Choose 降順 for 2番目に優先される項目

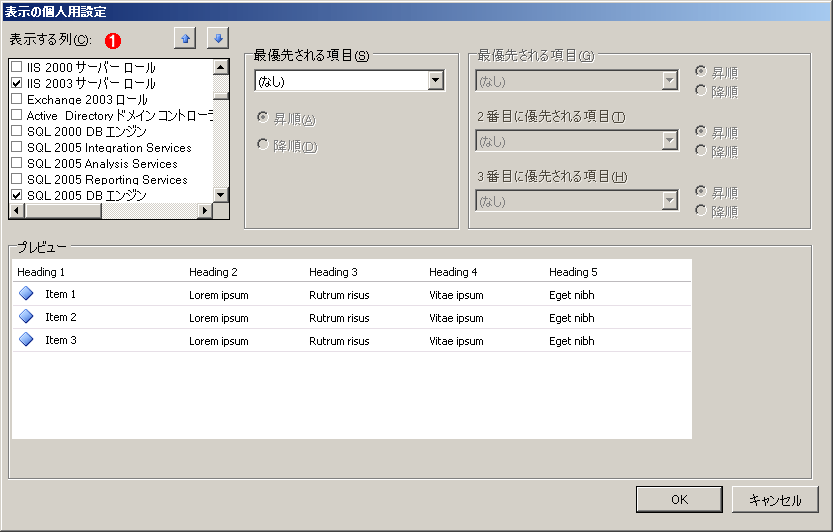point(701,151)
